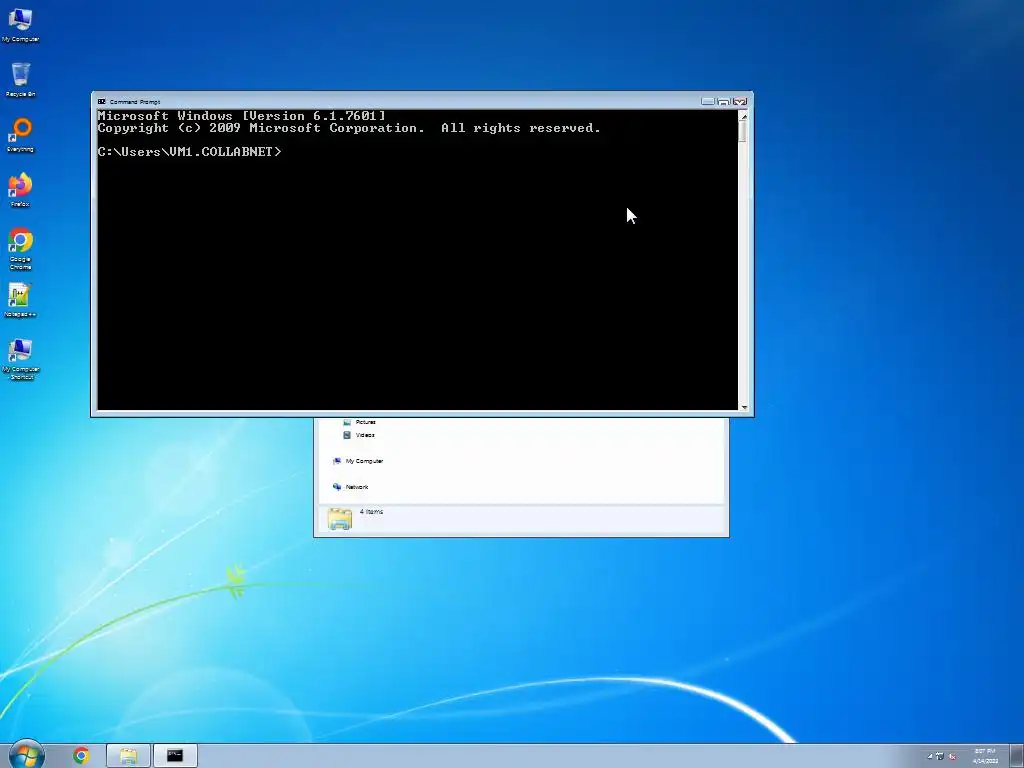
Task: Click the 'Microsoft Windows [Version 6.1.7601]' line
Action: point(242,116)
